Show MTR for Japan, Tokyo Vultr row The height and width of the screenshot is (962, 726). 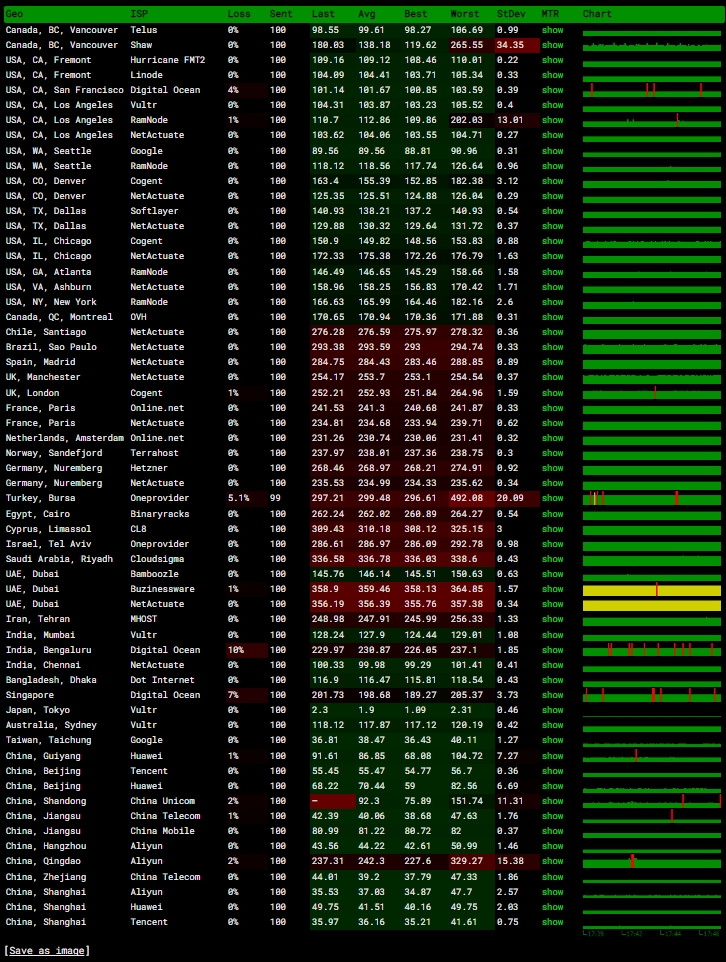point(552,709)
